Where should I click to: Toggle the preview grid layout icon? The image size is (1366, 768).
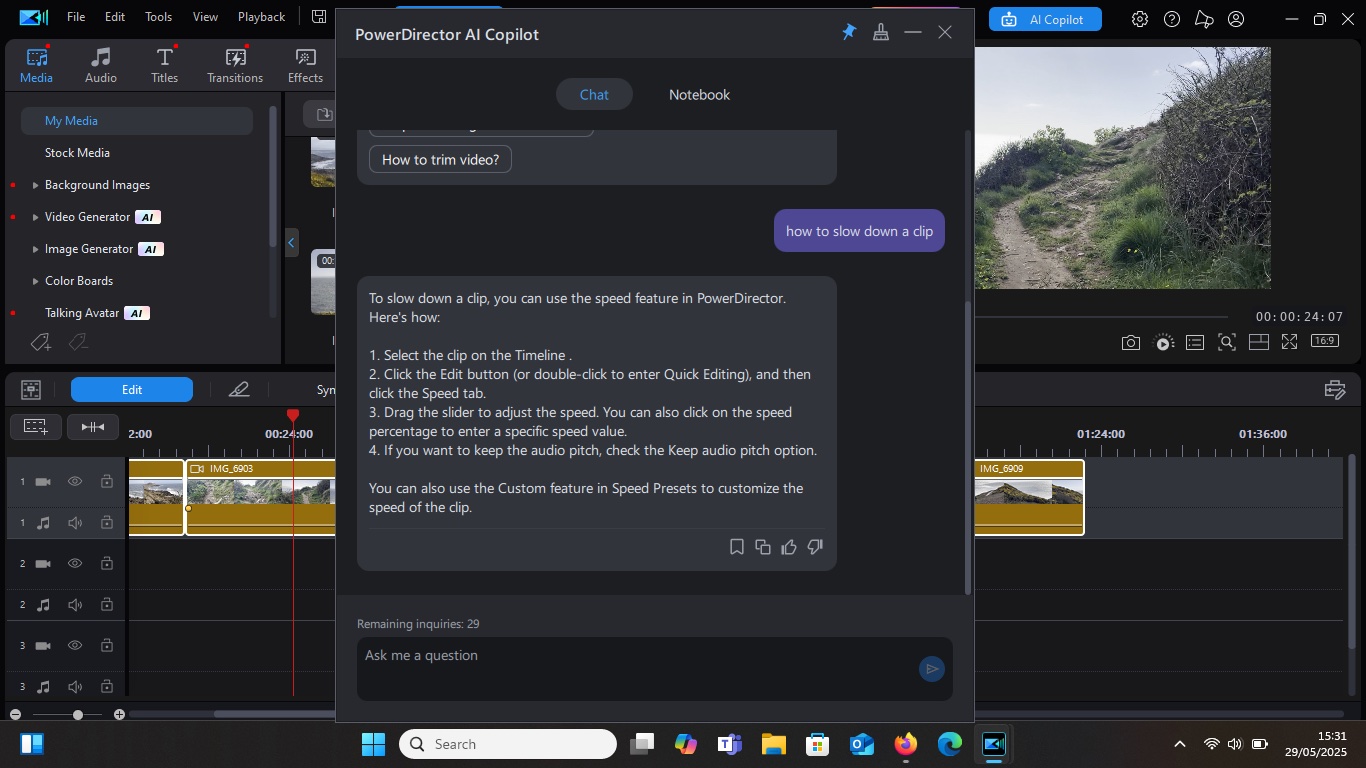(1259, 342)
